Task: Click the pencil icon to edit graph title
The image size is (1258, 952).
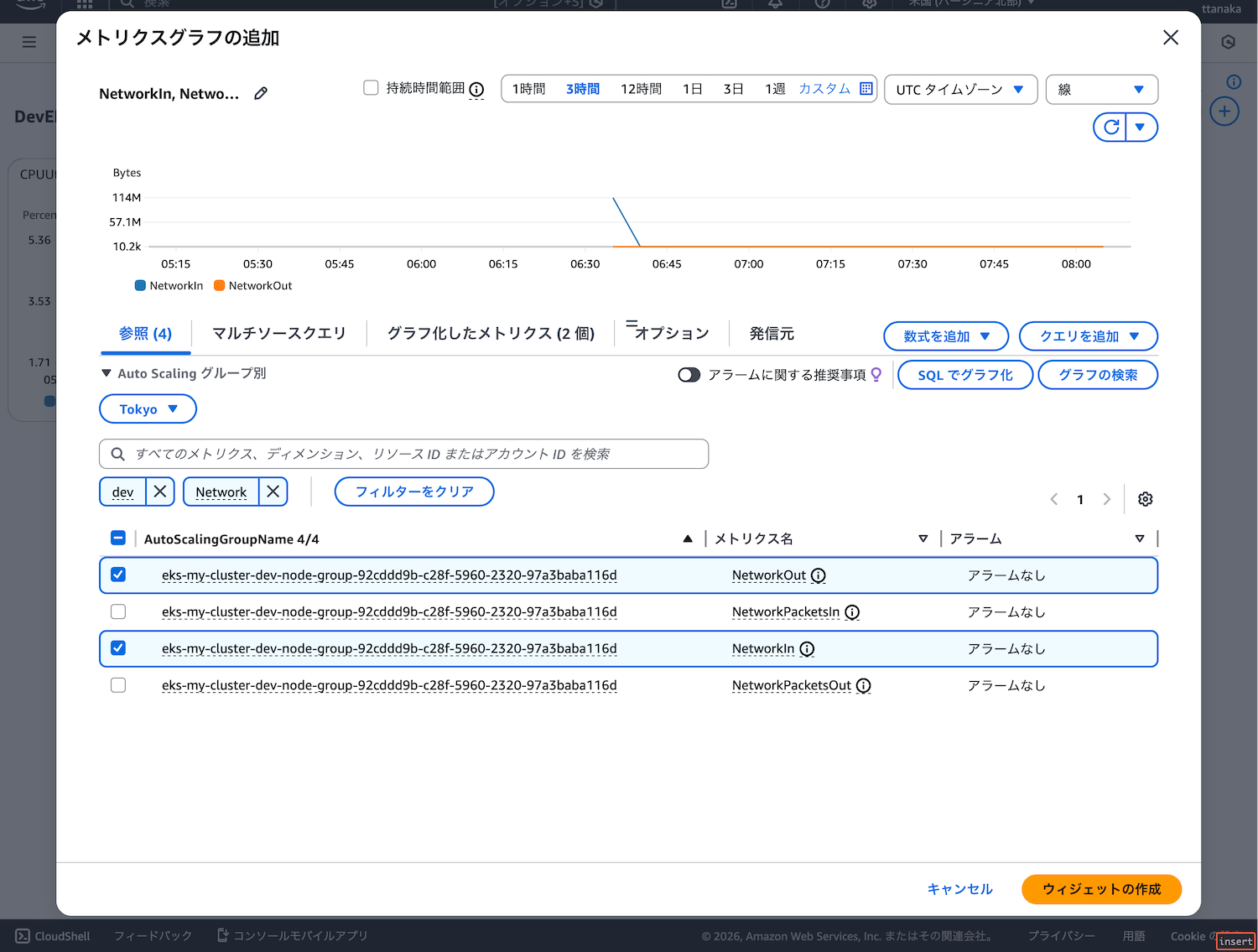Action: click(x=261, y=93)
